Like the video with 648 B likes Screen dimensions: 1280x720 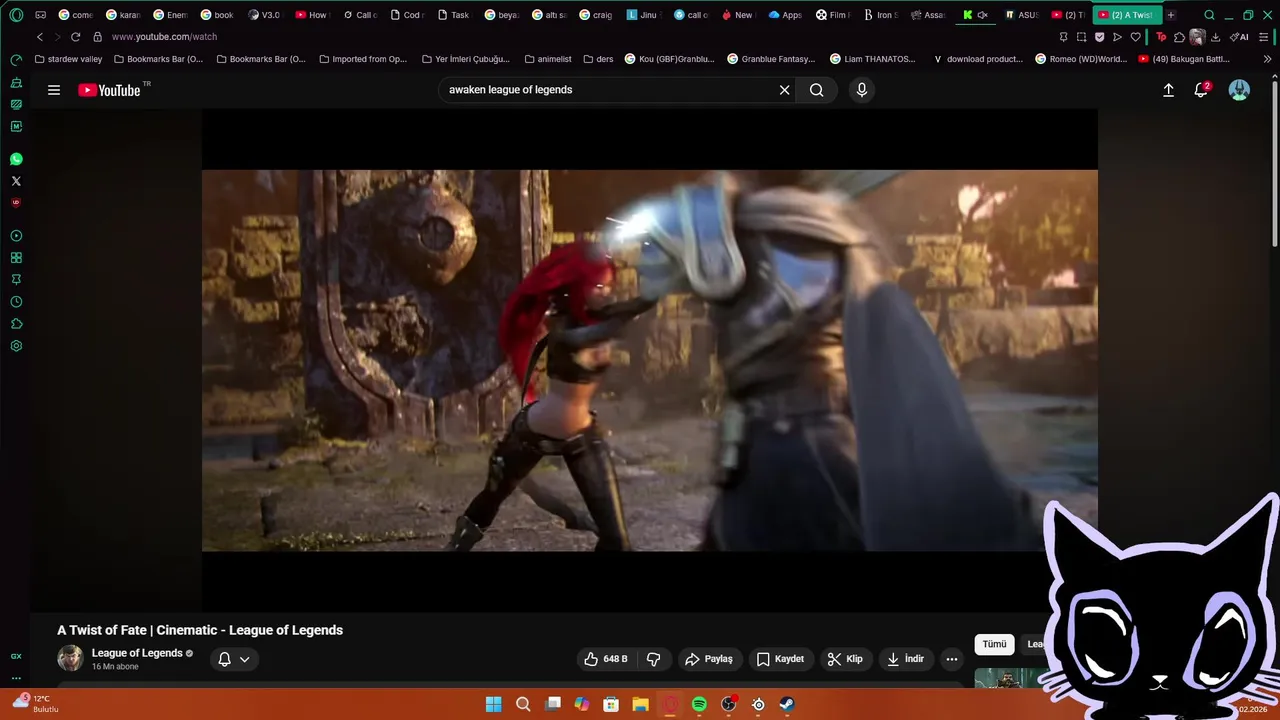[x=606, y=659]
